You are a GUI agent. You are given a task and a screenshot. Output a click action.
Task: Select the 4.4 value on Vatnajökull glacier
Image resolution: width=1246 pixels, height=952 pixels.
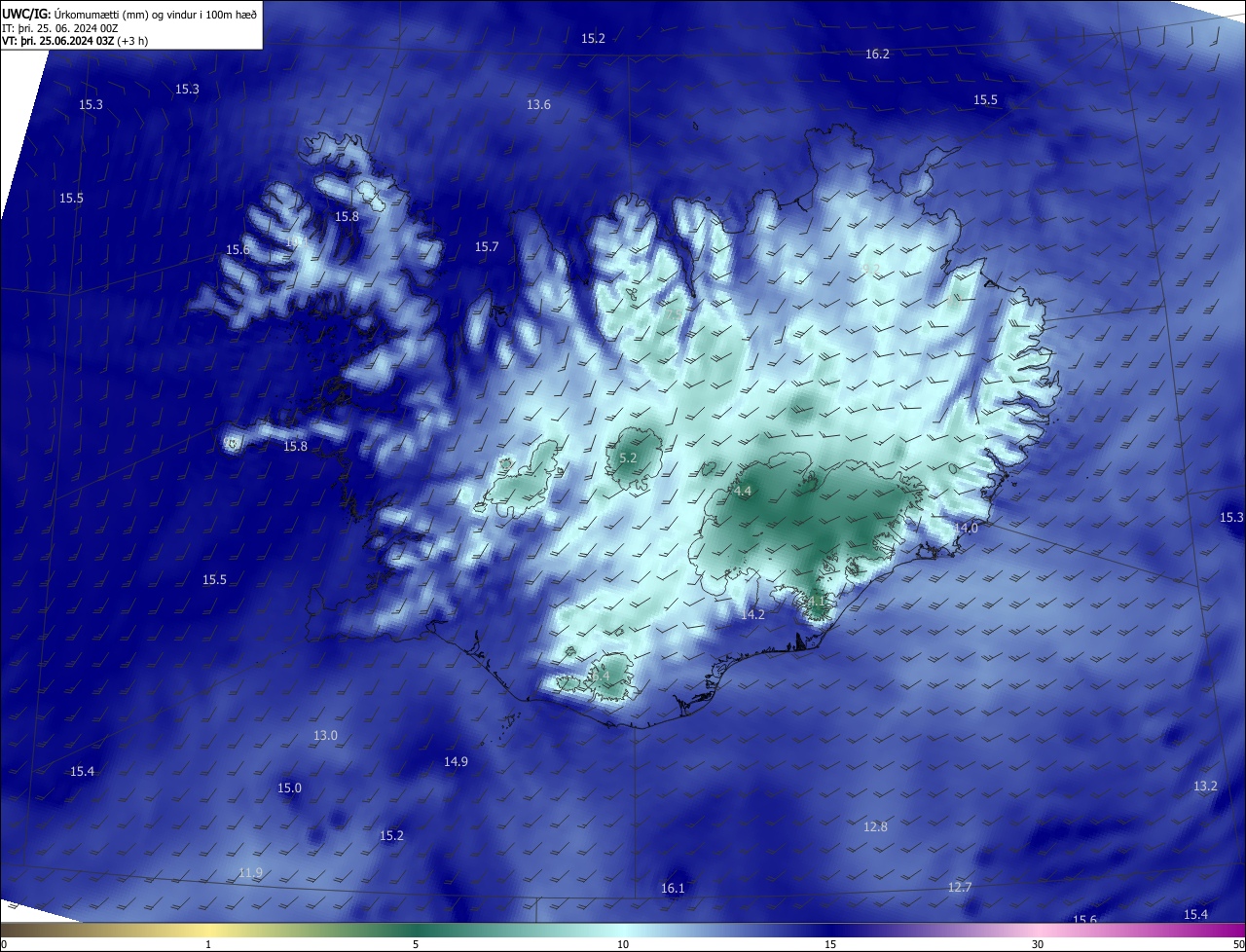click(x=743, y=492)
